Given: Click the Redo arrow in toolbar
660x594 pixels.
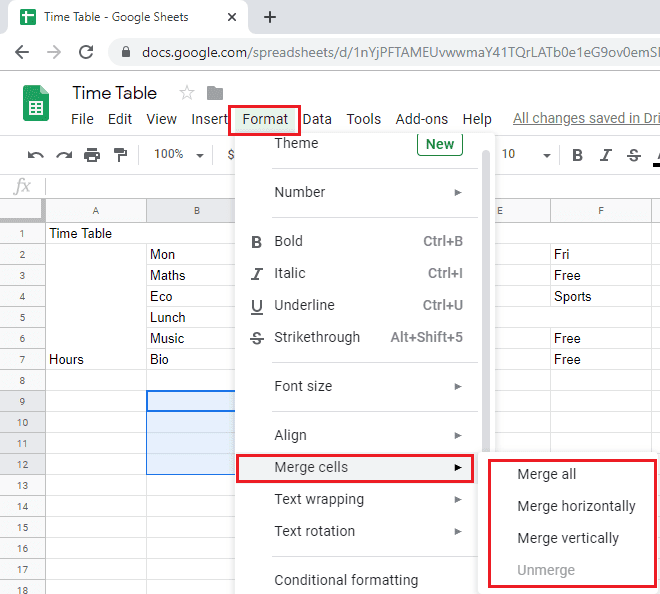Looking at the screenshot, I should [x=64, y=155].
